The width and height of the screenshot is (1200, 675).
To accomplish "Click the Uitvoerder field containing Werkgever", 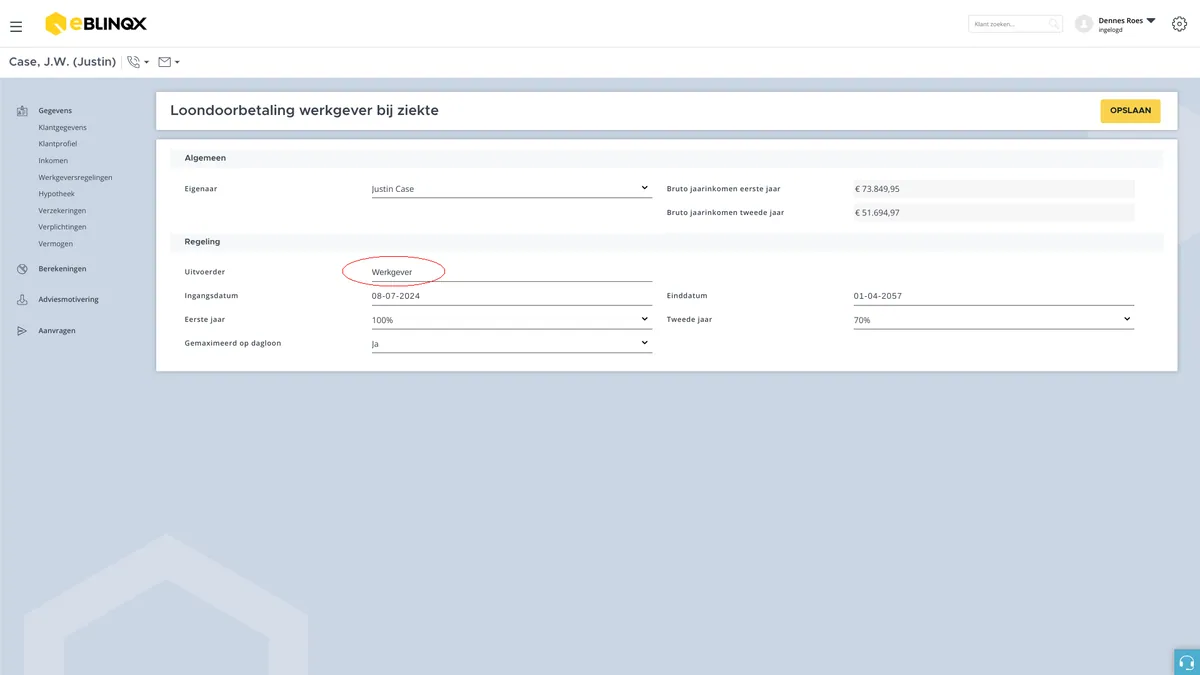I will pyautogui.click(x=511, y=272).
